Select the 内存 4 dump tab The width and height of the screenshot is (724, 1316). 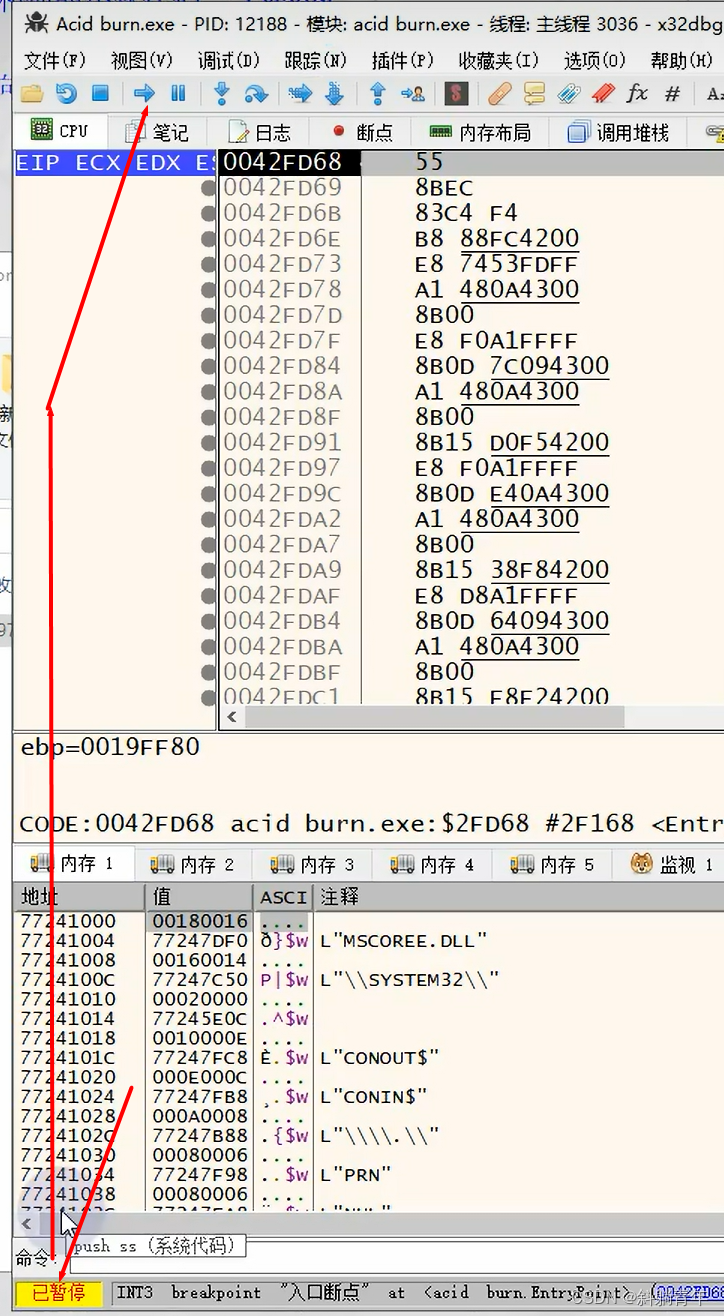434,864
